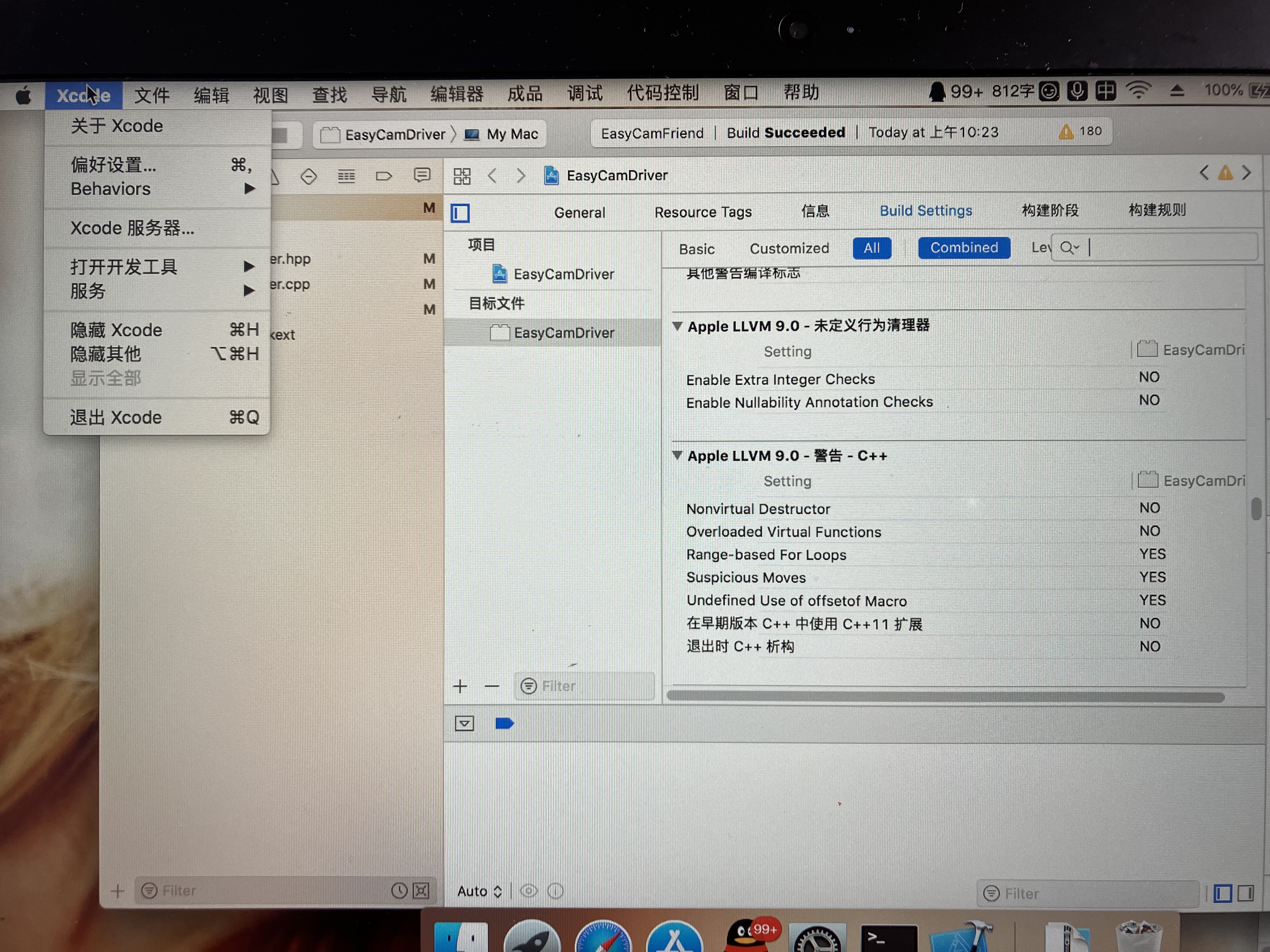Click the build settings horizontal scrollbar
The image size is (1270, 952).
click(945, 697)
